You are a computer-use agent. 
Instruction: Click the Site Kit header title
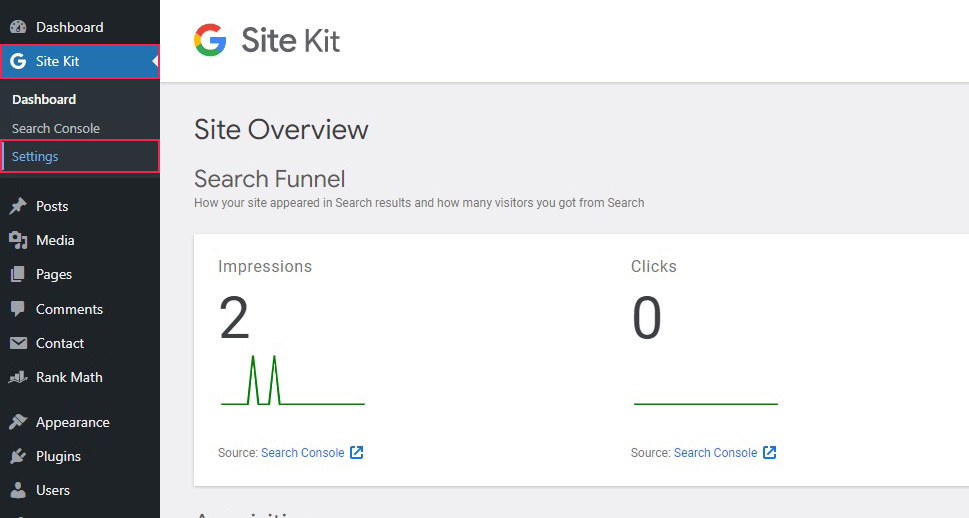[290, 41]
